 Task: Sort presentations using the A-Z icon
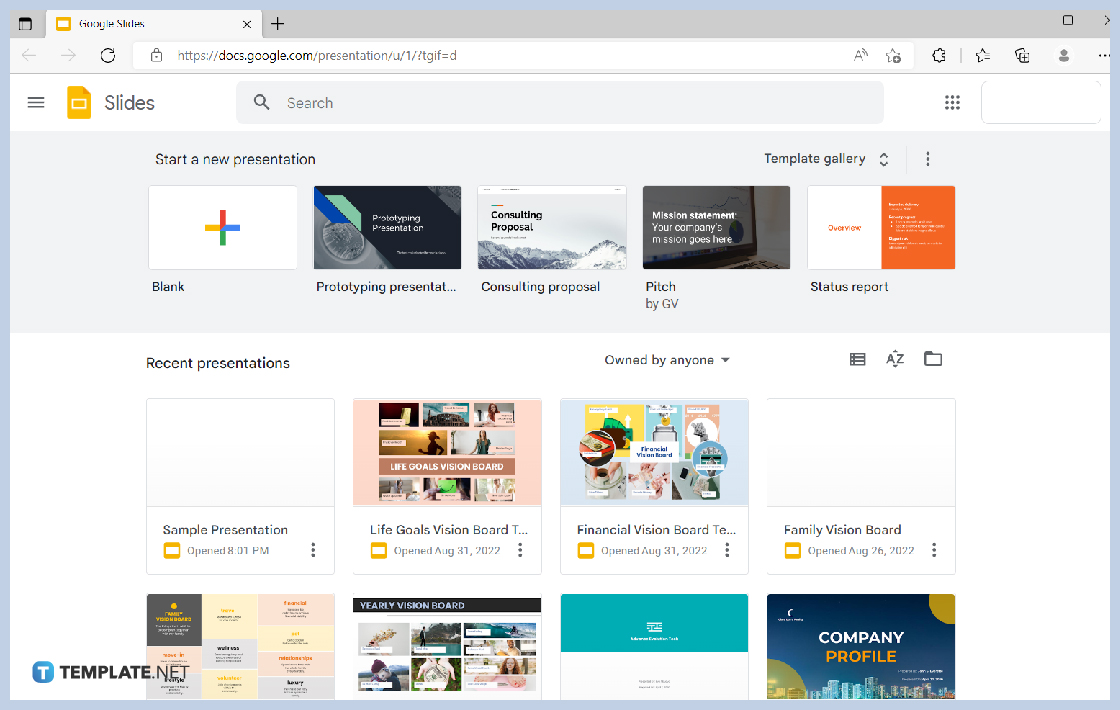895,359
